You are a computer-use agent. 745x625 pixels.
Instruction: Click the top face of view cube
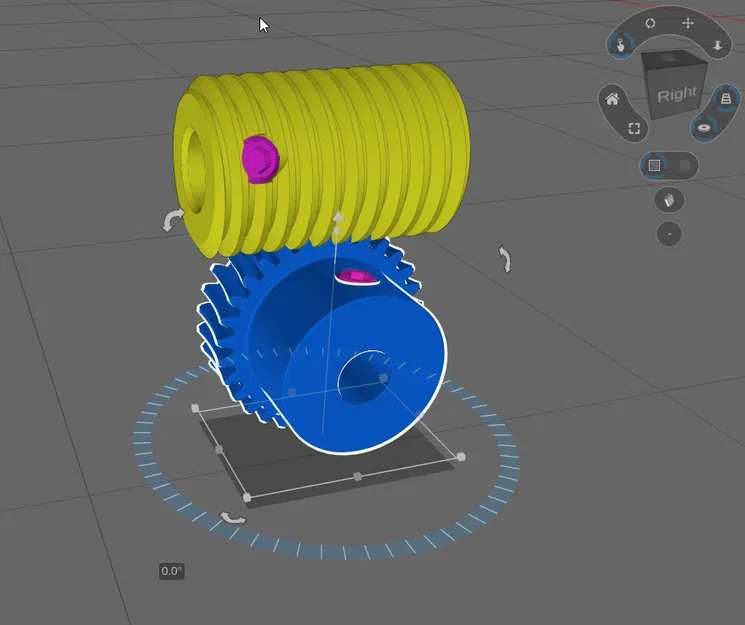[x=672, y=59]
